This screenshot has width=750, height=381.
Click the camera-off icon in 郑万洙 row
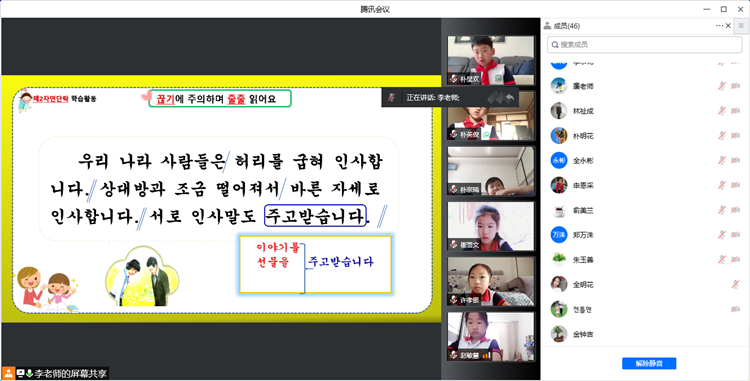735,235
